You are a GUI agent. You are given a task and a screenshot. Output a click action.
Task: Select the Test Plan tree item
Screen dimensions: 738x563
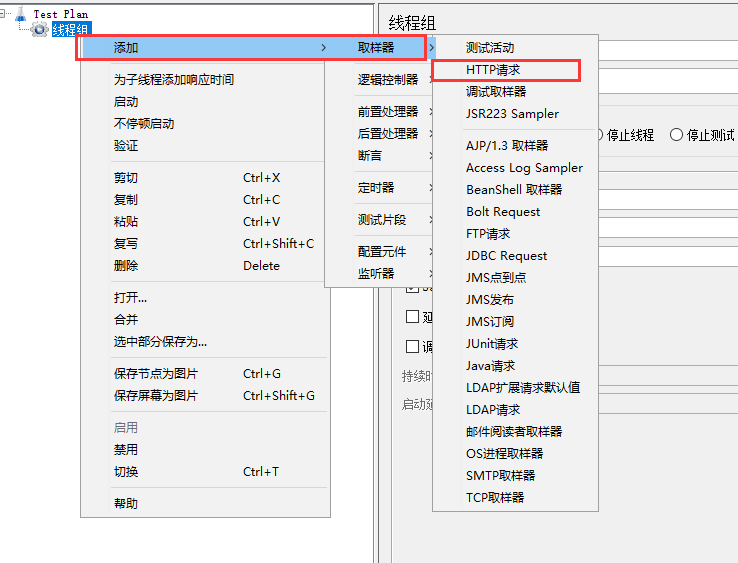[x=60, y=14]
